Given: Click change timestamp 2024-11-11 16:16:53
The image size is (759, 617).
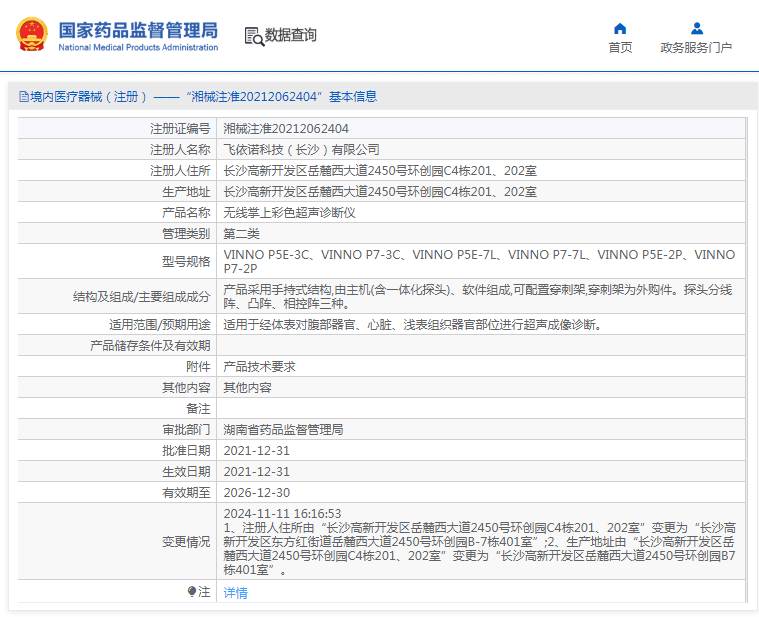Looking at the screenshot, I should [x=282, y=513].
